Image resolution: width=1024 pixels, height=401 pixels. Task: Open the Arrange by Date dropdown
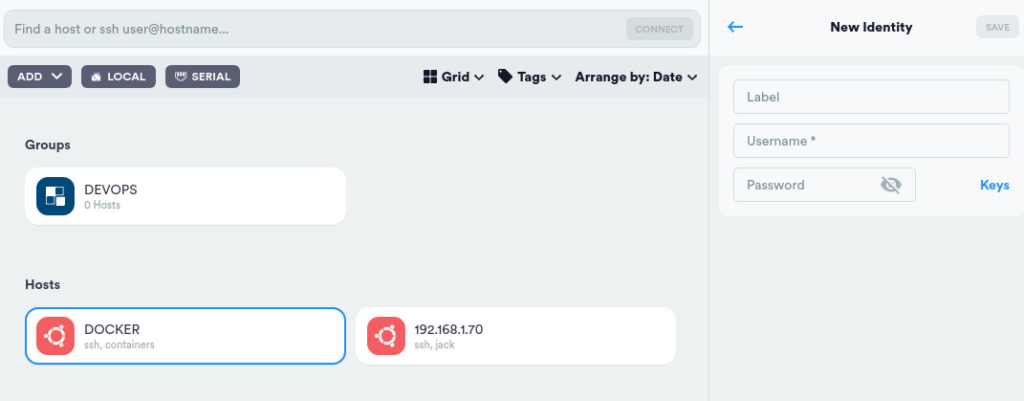click(x=636, y=77)
